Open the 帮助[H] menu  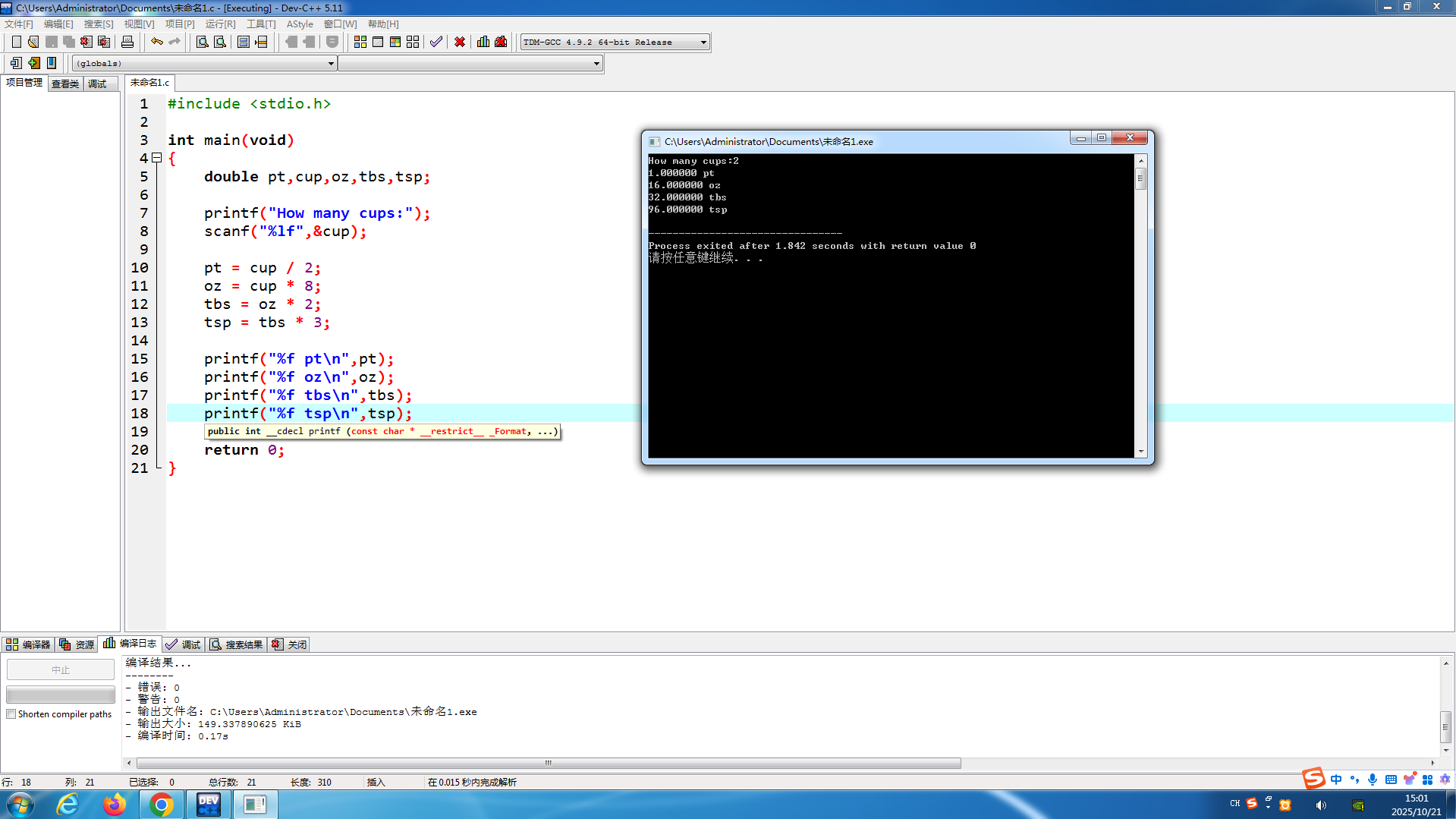click(x=383, y=24)
